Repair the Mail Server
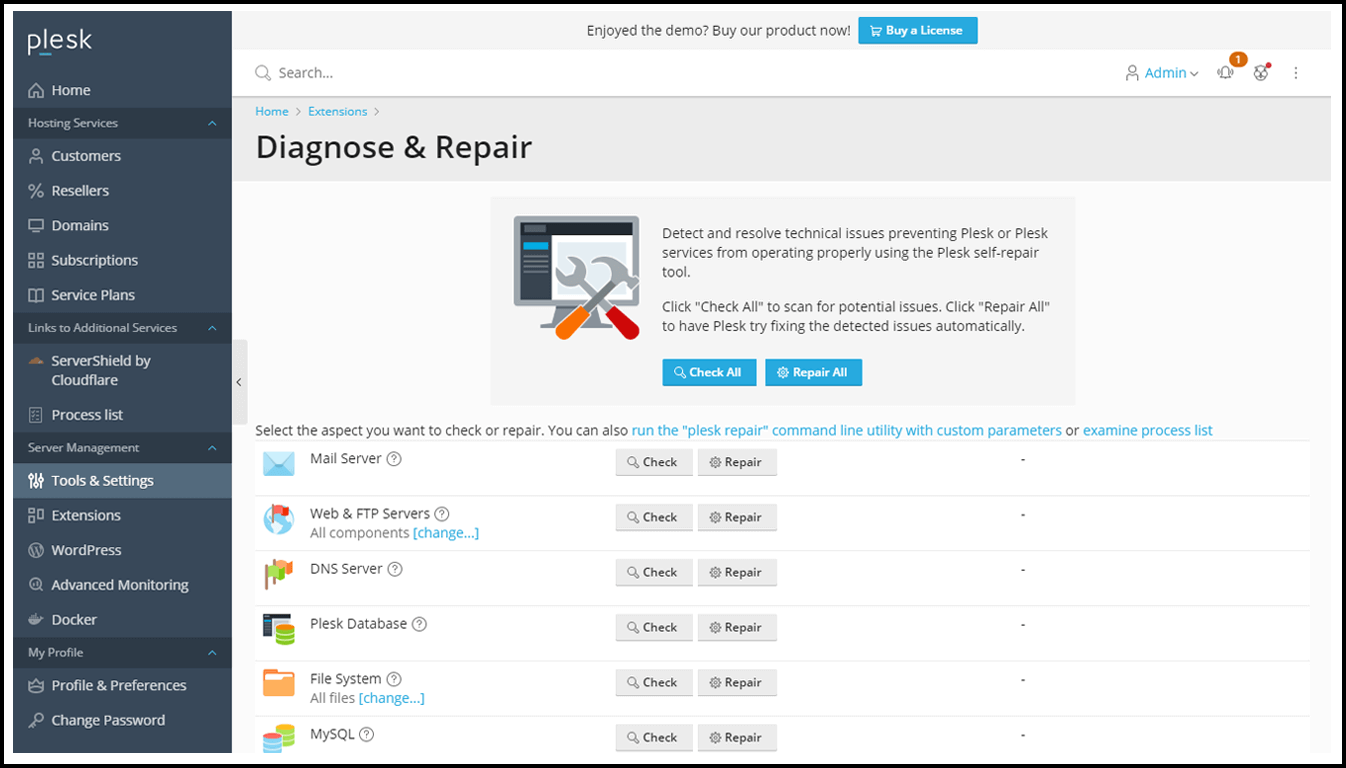 click(x=737, y=462)
